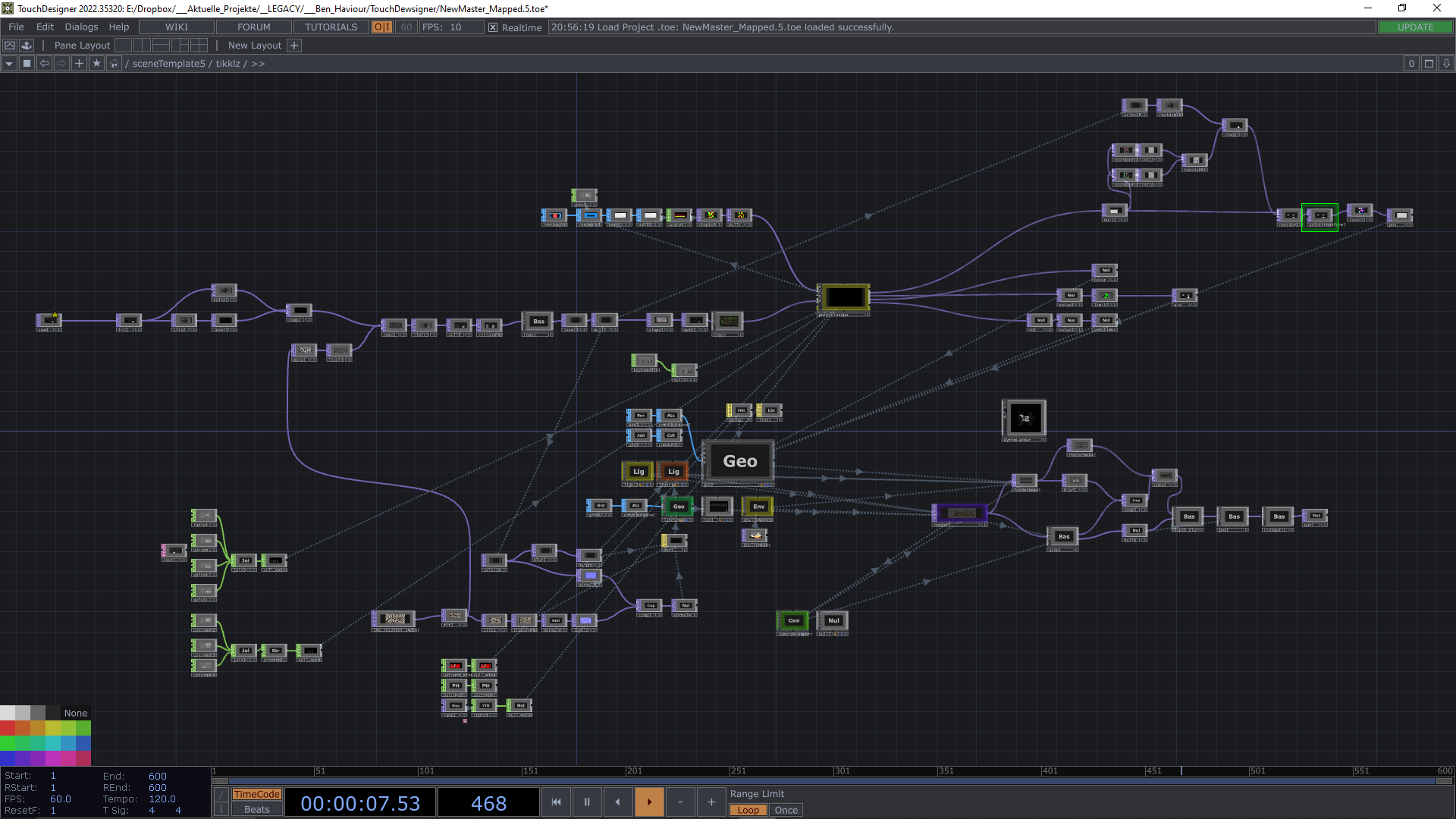Image resolution: width=1456 pixels, height=819 pixels.
Task: Open the TUTORIALS link
Action: [331, 27]
